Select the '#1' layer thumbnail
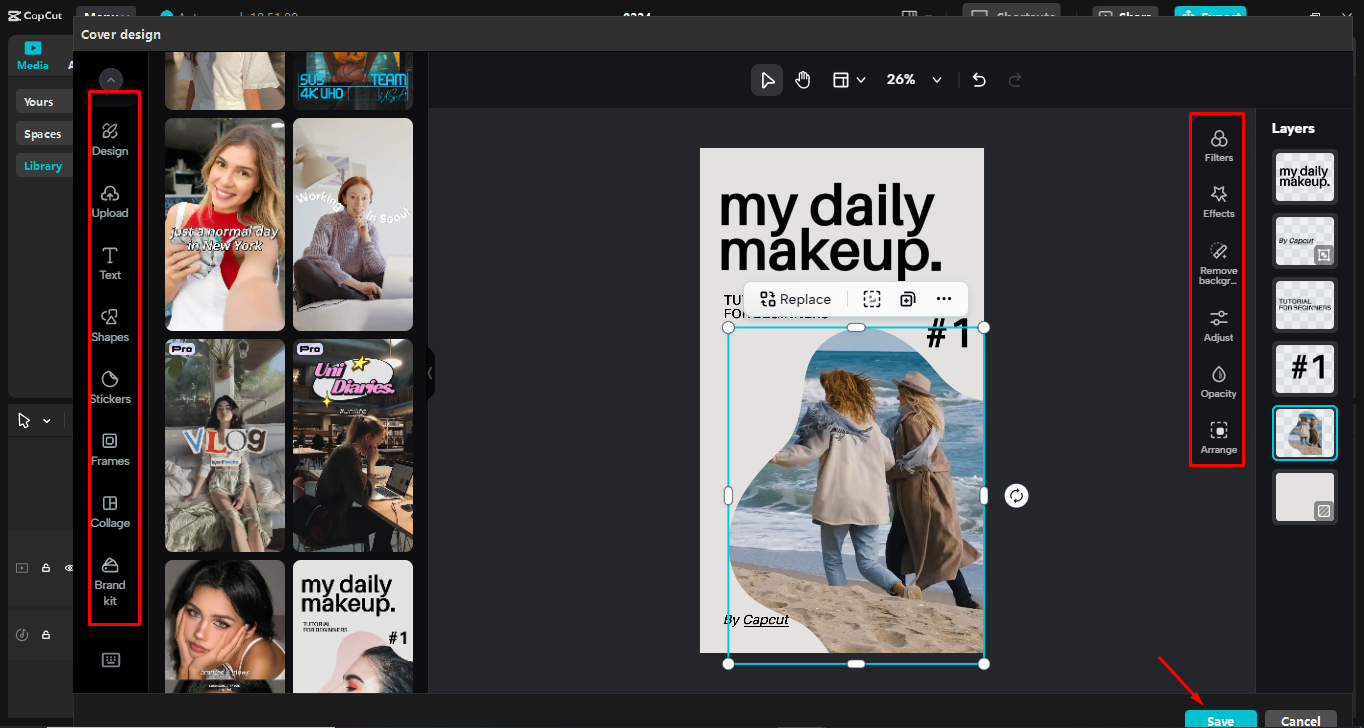The width and height of the screenshot is (1364, 728). coord(1304,369)
